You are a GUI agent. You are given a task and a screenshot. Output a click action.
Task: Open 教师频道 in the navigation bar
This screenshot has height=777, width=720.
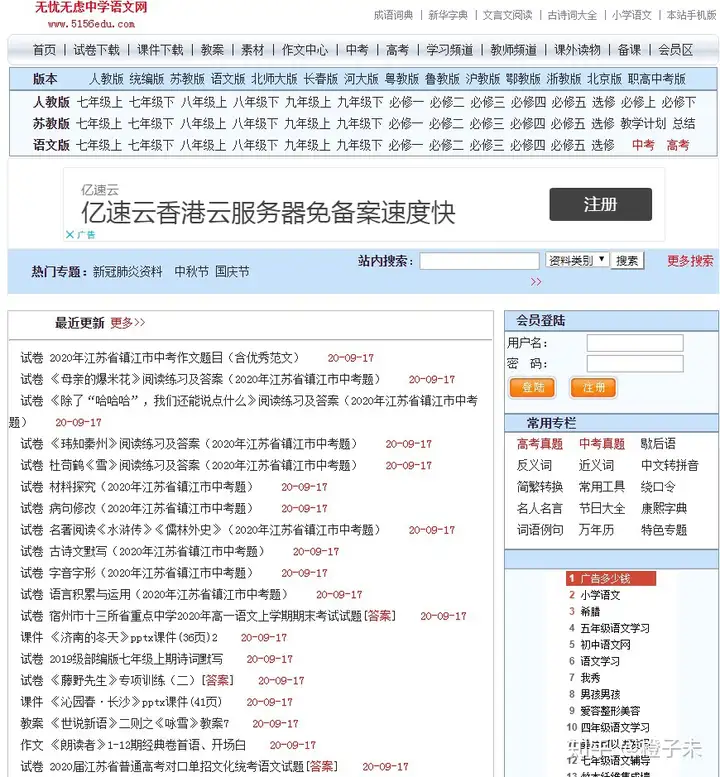tap(513, 50)
